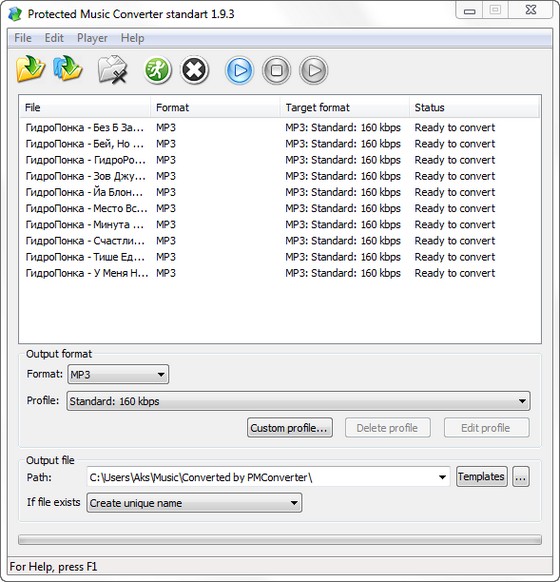Screen dimensions: 560x582
Task: Click the add files folder icon
Action: 30,69
